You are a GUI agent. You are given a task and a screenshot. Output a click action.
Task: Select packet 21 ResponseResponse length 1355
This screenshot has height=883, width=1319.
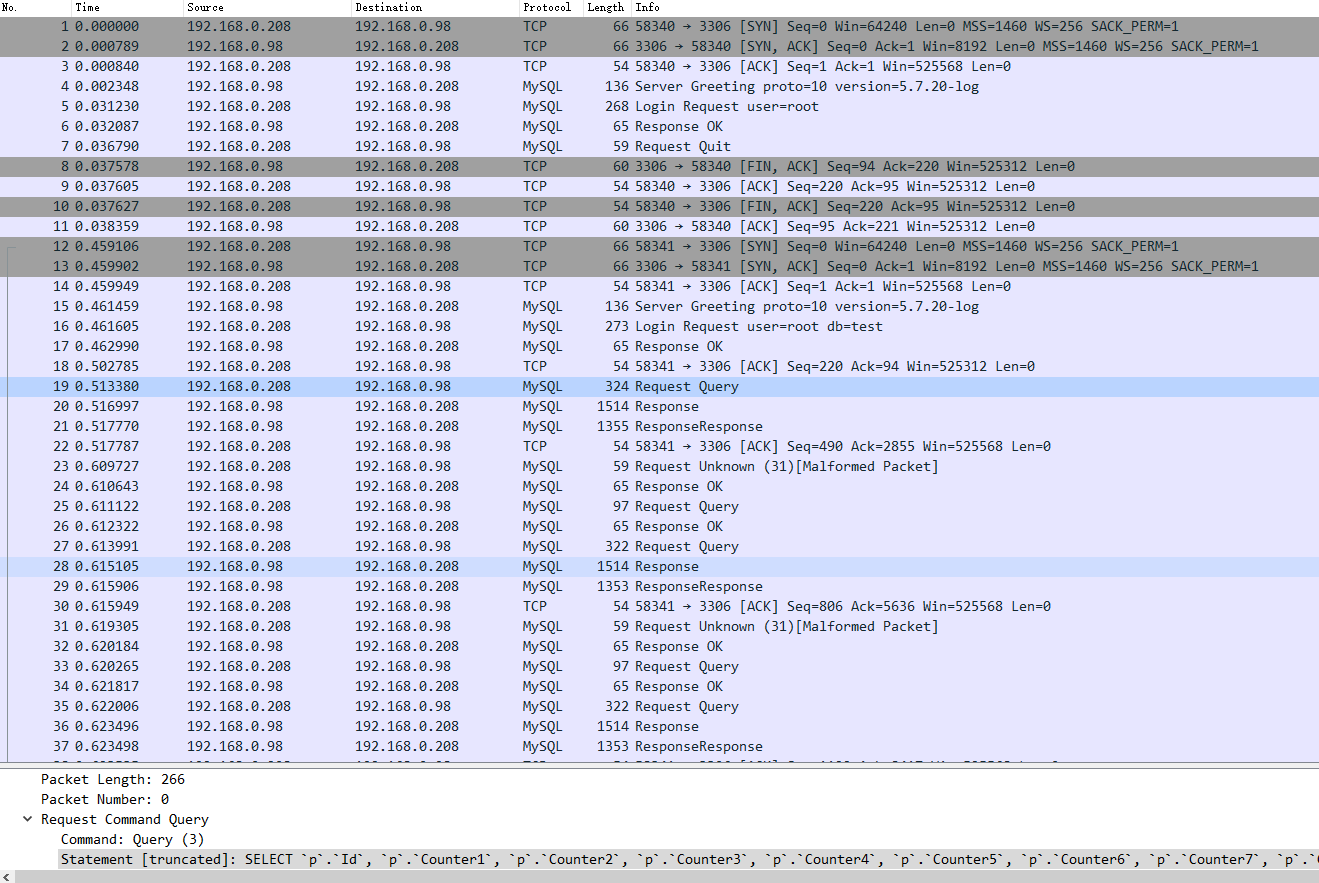click(659, 426)
